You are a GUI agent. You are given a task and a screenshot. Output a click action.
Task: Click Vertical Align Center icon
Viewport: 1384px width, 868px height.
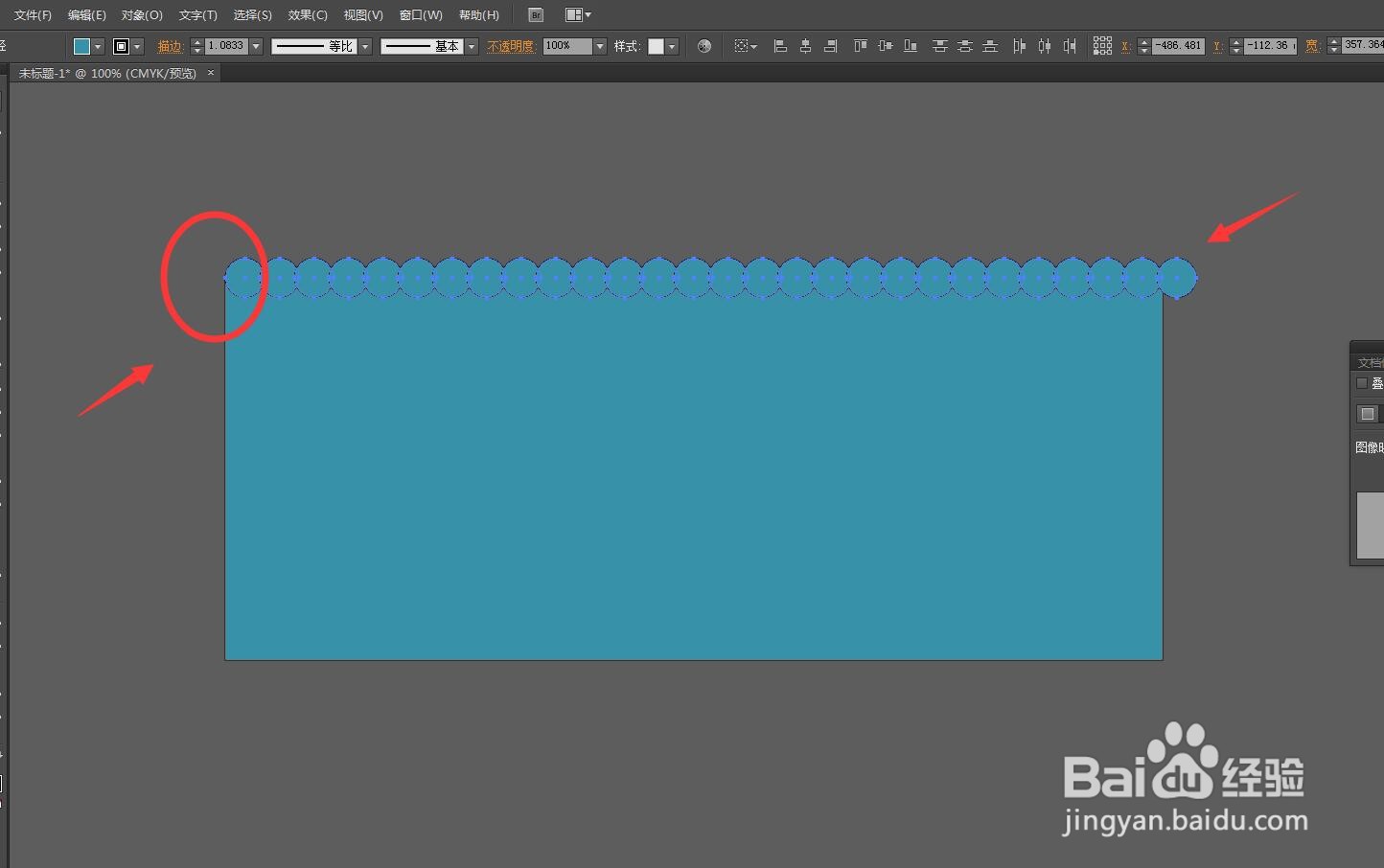[x=886, y=46]
